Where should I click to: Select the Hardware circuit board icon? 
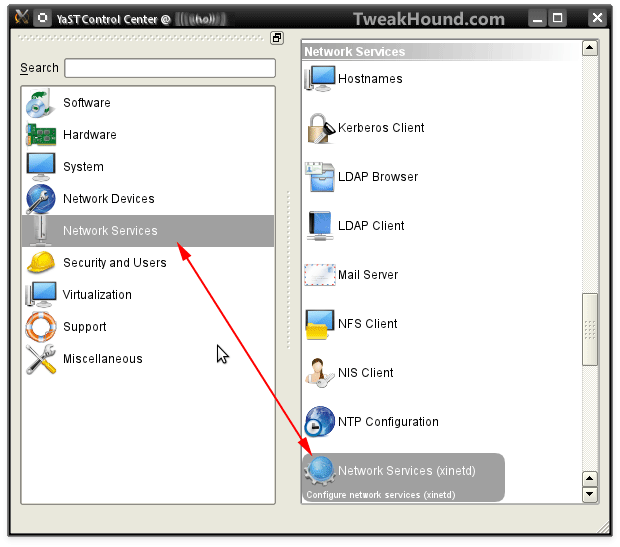41,135
